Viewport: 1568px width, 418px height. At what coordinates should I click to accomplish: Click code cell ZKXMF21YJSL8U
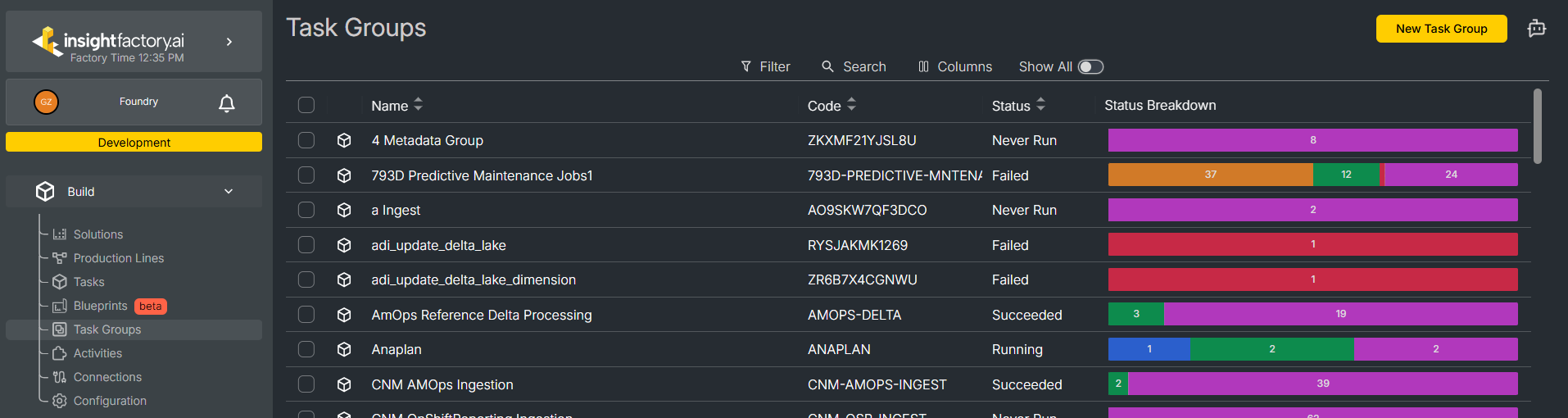[862, 140]
